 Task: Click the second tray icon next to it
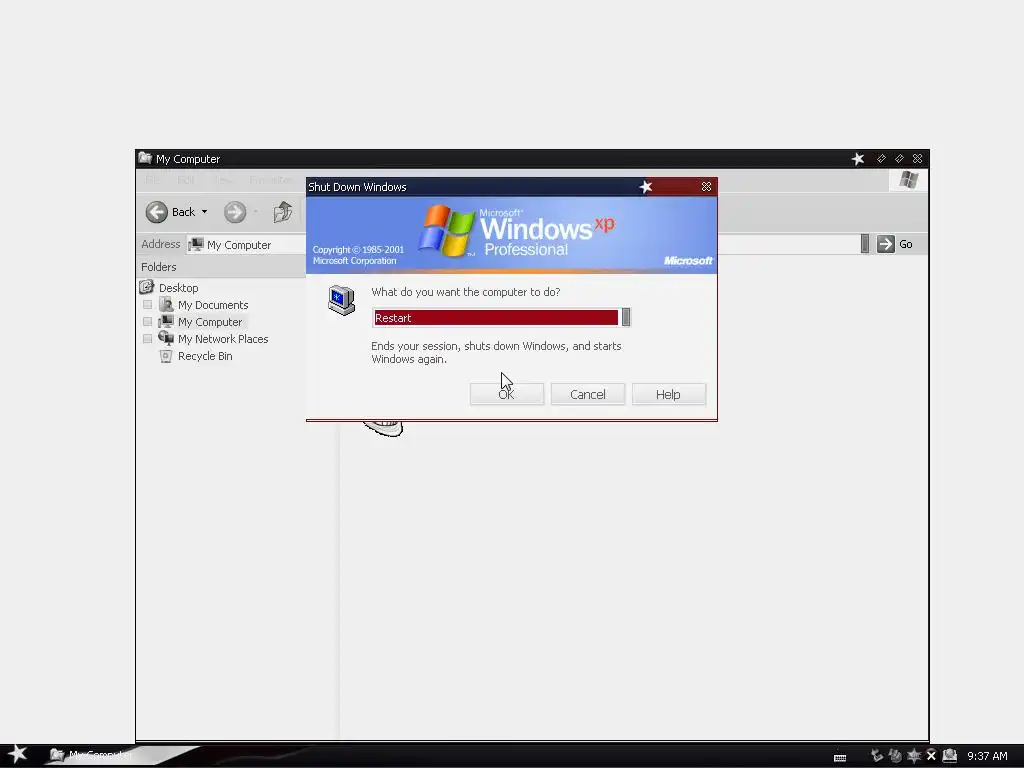895,756
